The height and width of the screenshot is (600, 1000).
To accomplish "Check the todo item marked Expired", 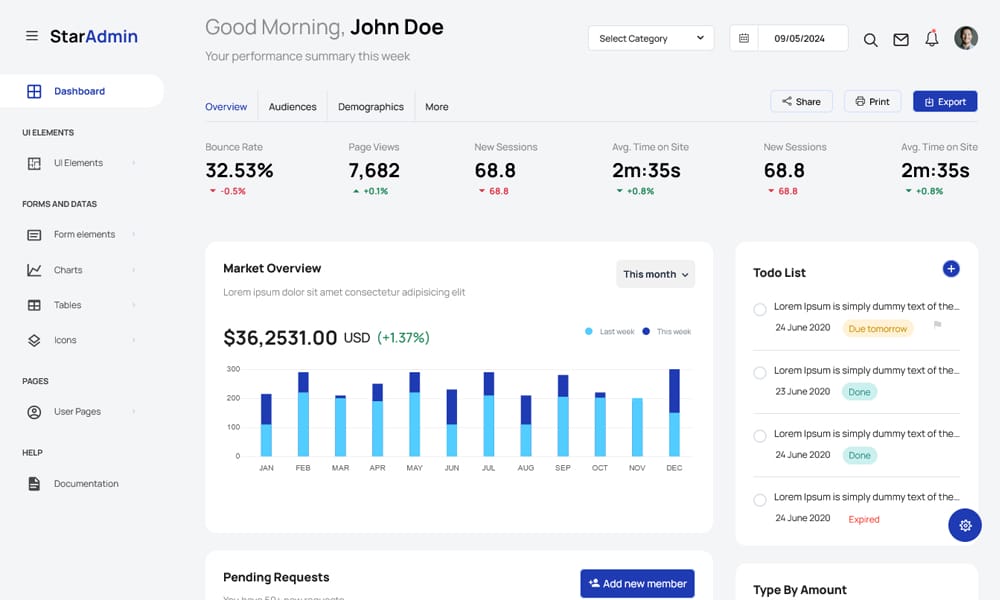I will 760,499.
